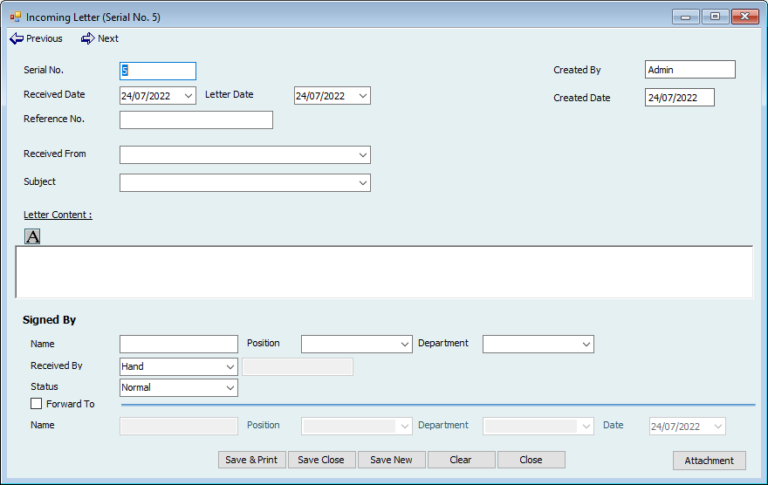Click into Reference No. field
768x485 pixels.
196,120
